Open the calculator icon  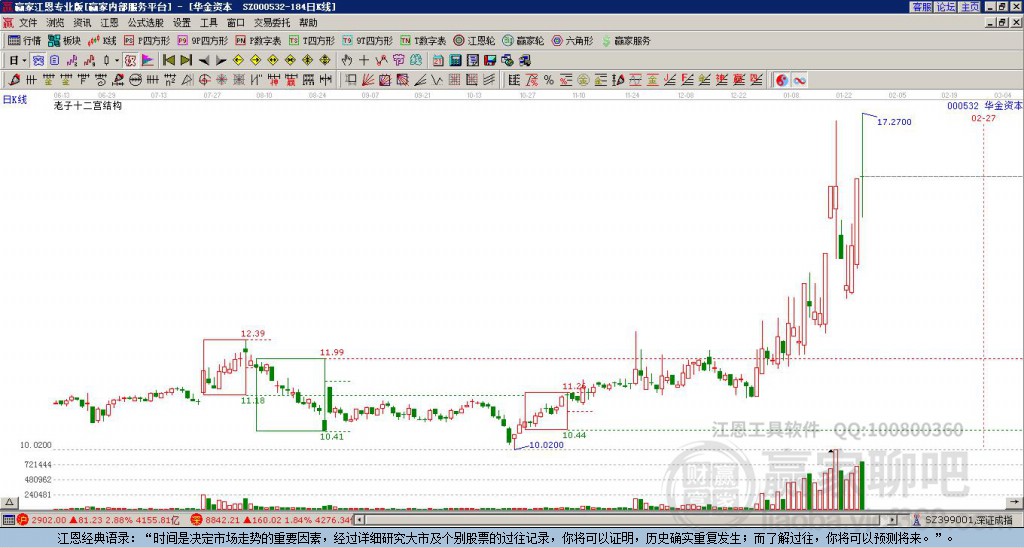pyautogui.click(x=455, y=61)
